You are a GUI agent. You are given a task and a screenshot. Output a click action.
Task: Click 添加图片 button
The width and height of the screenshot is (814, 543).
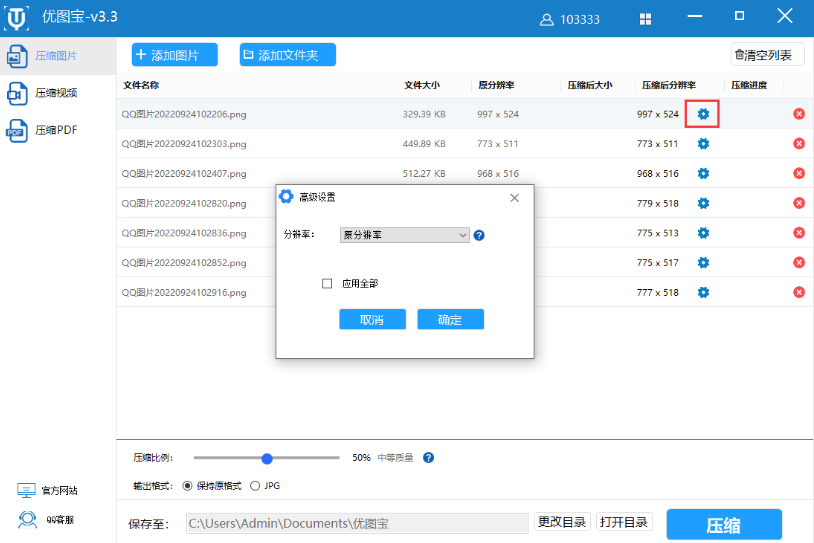[x=174, y=55]
